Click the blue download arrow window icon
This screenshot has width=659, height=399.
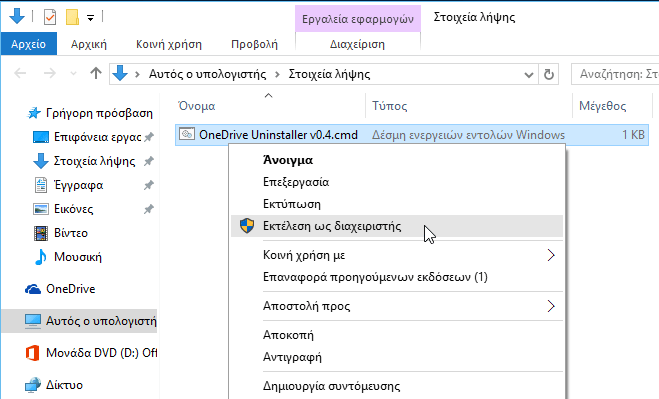17,16
